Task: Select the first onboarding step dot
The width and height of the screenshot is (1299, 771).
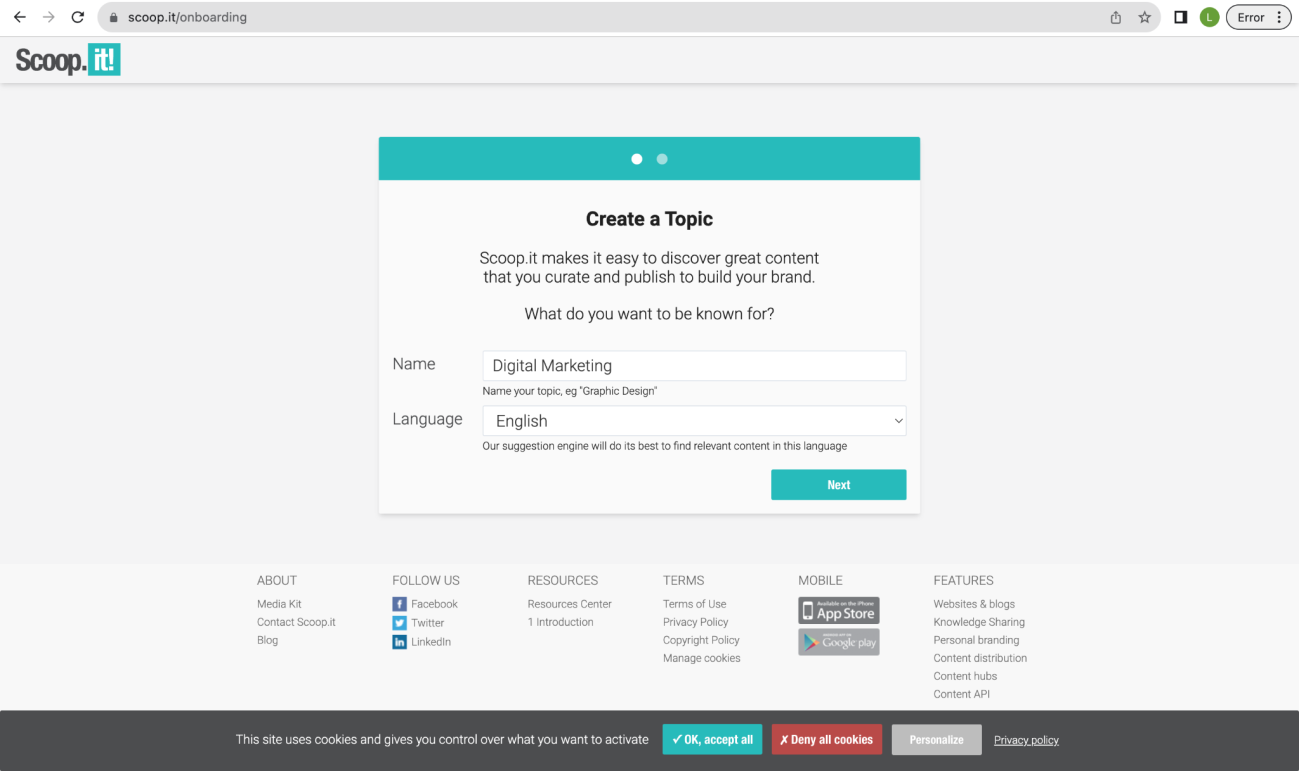Action: click(637, 159)
